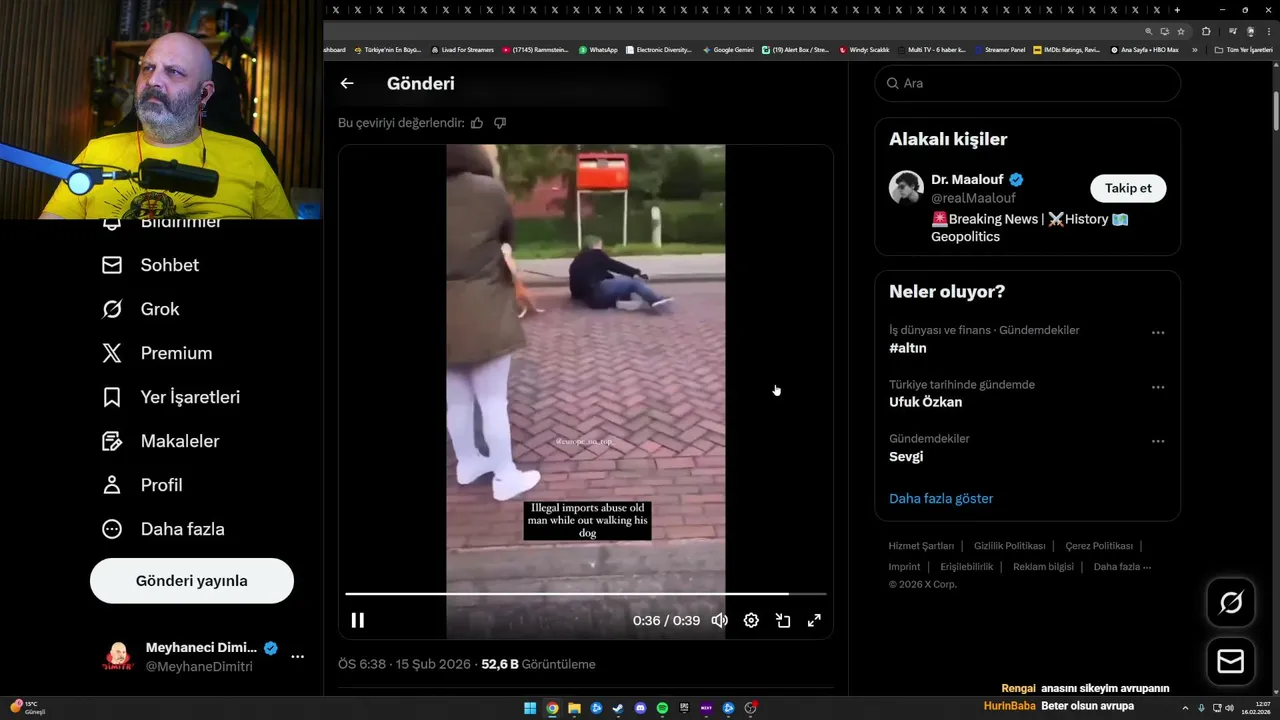
Task: Open a new browser tab
Action: tap(1176, 10)
